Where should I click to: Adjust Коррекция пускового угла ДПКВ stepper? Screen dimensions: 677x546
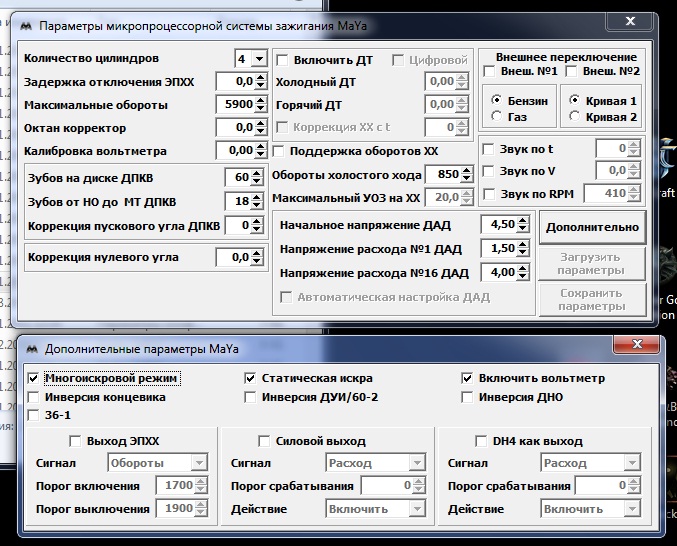tap(257, 225)
